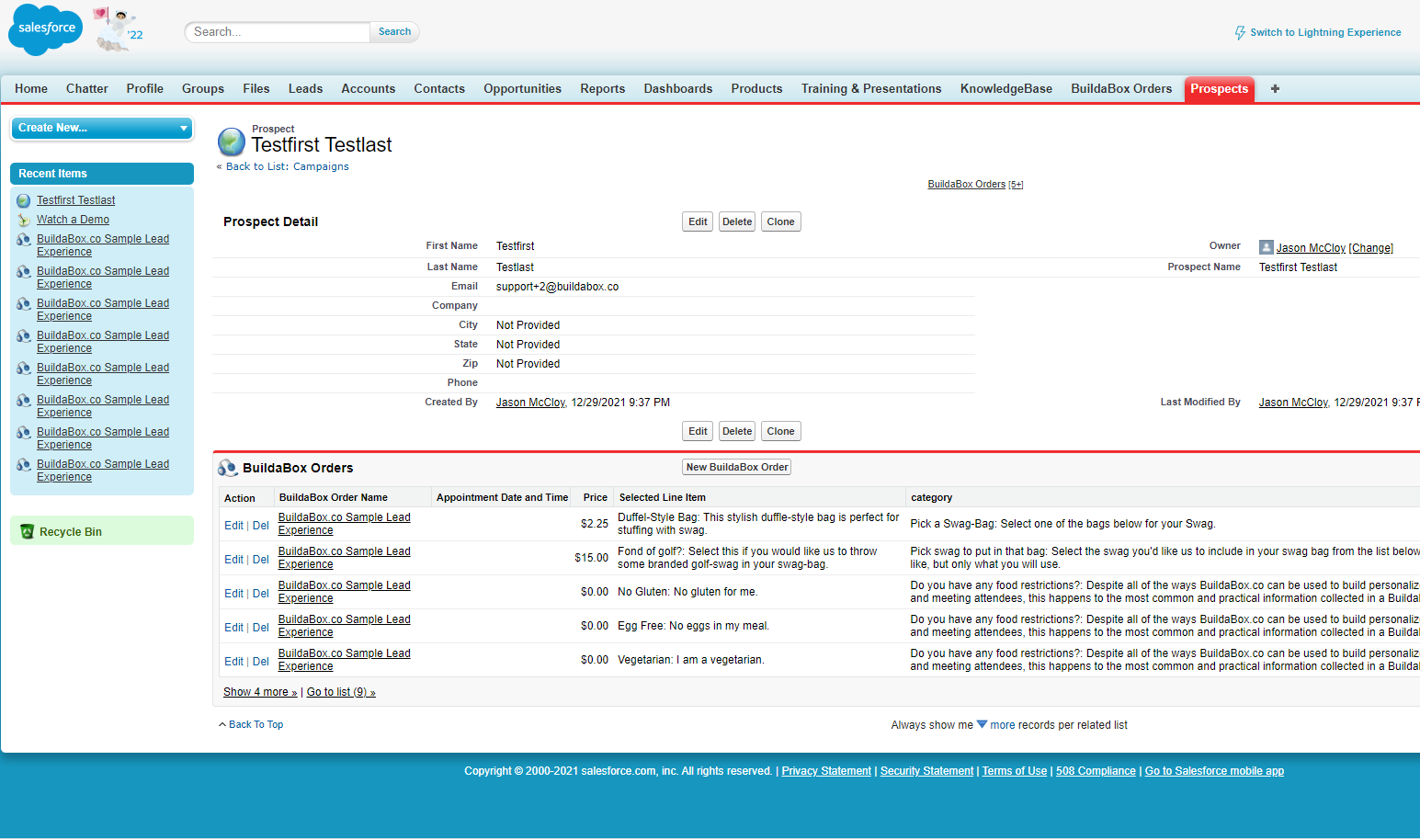The height and width of the screenshot is (840, 1420).
Task: Click Edit for Egg Free order
Action: (x=233, y=628)
